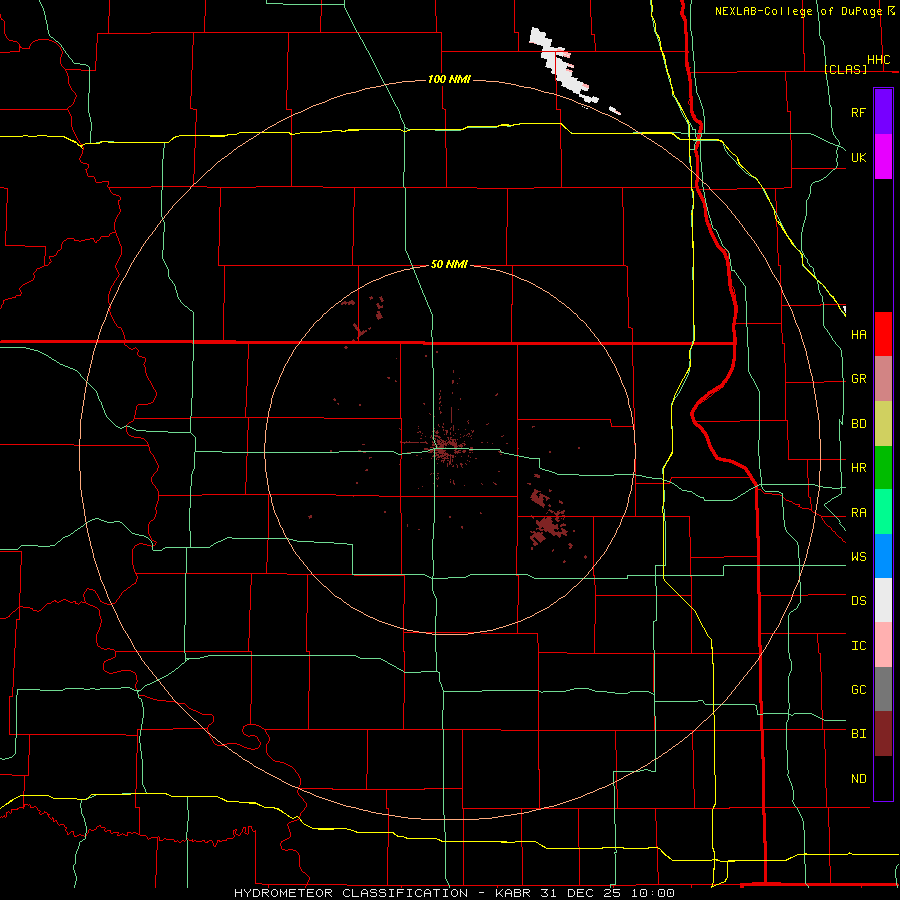
Task: Click the biological echoes northwest of radar
Action: [364, 319]
